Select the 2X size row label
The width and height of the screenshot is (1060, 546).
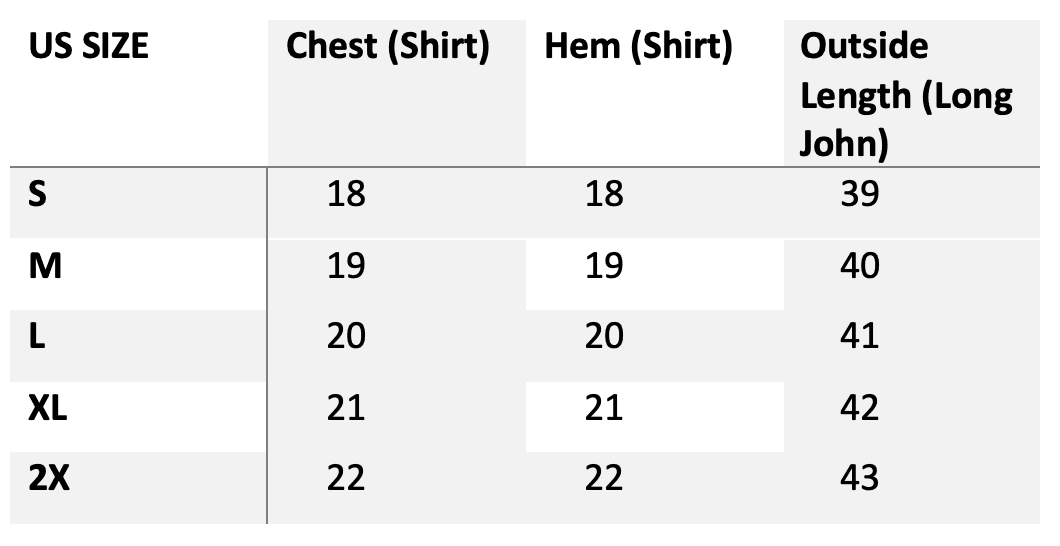pos(49,478)
